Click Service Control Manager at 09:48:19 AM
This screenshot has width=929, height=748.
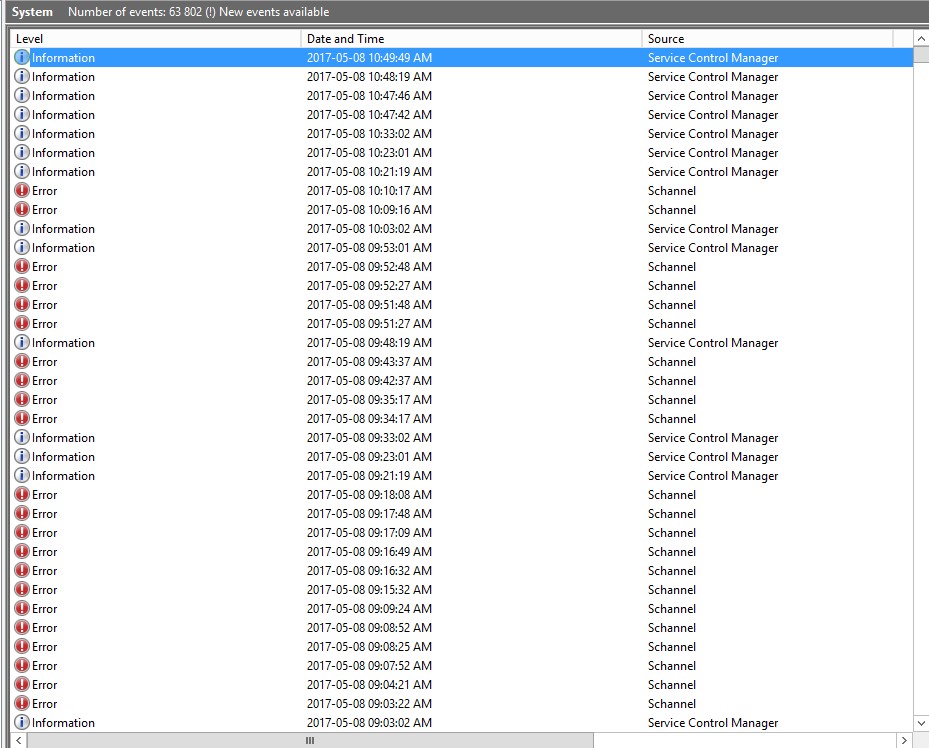[x=713, y=342]
